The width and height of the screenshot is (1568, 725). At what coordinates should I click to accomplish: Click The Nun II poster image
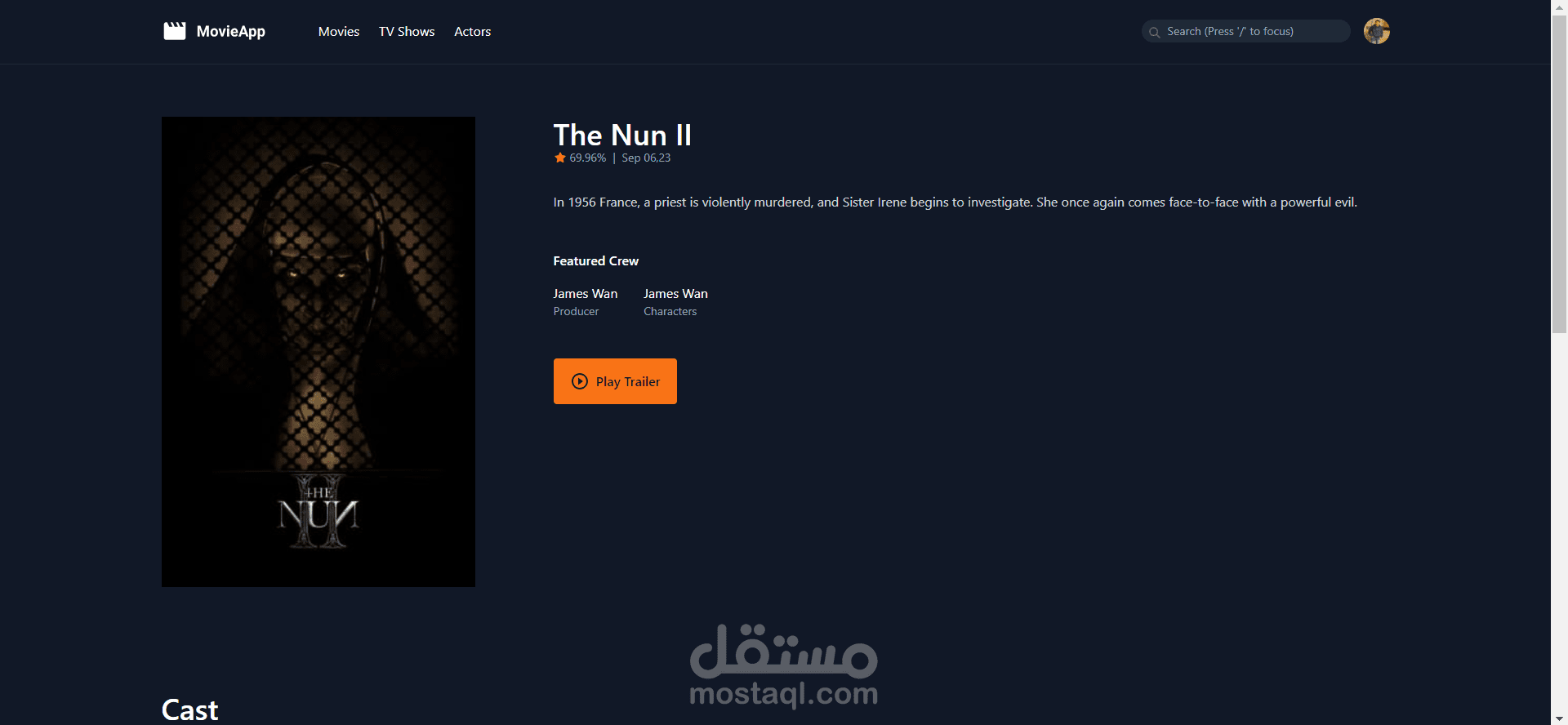[318, 352]
